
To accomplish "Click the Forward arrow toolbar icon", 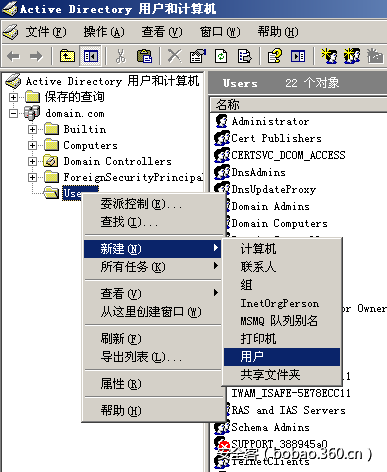I will pyautogui.click(x=36, y=56).
